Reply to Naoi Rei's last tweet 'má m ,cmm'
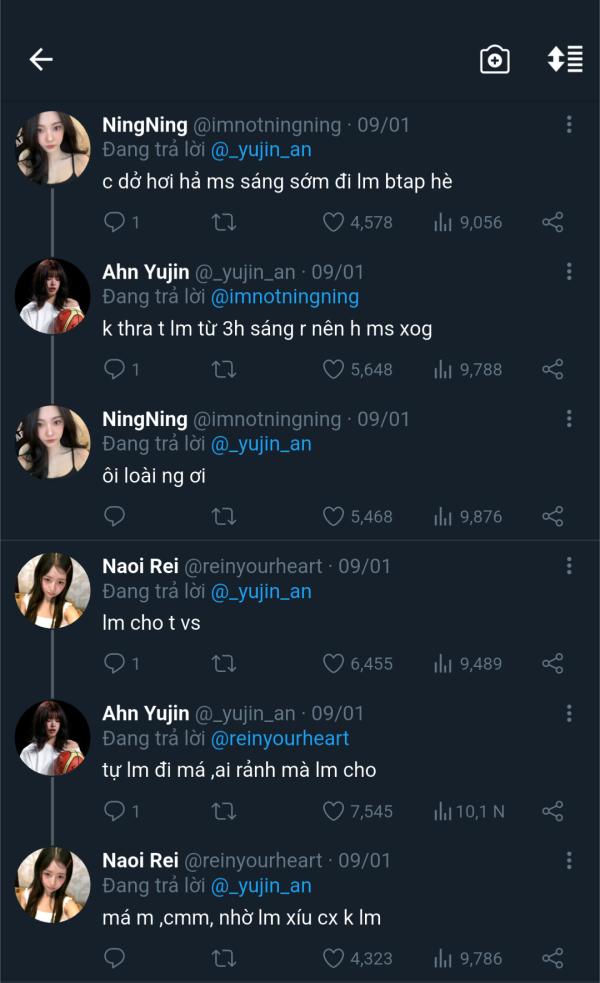 (x=115, y=958)
